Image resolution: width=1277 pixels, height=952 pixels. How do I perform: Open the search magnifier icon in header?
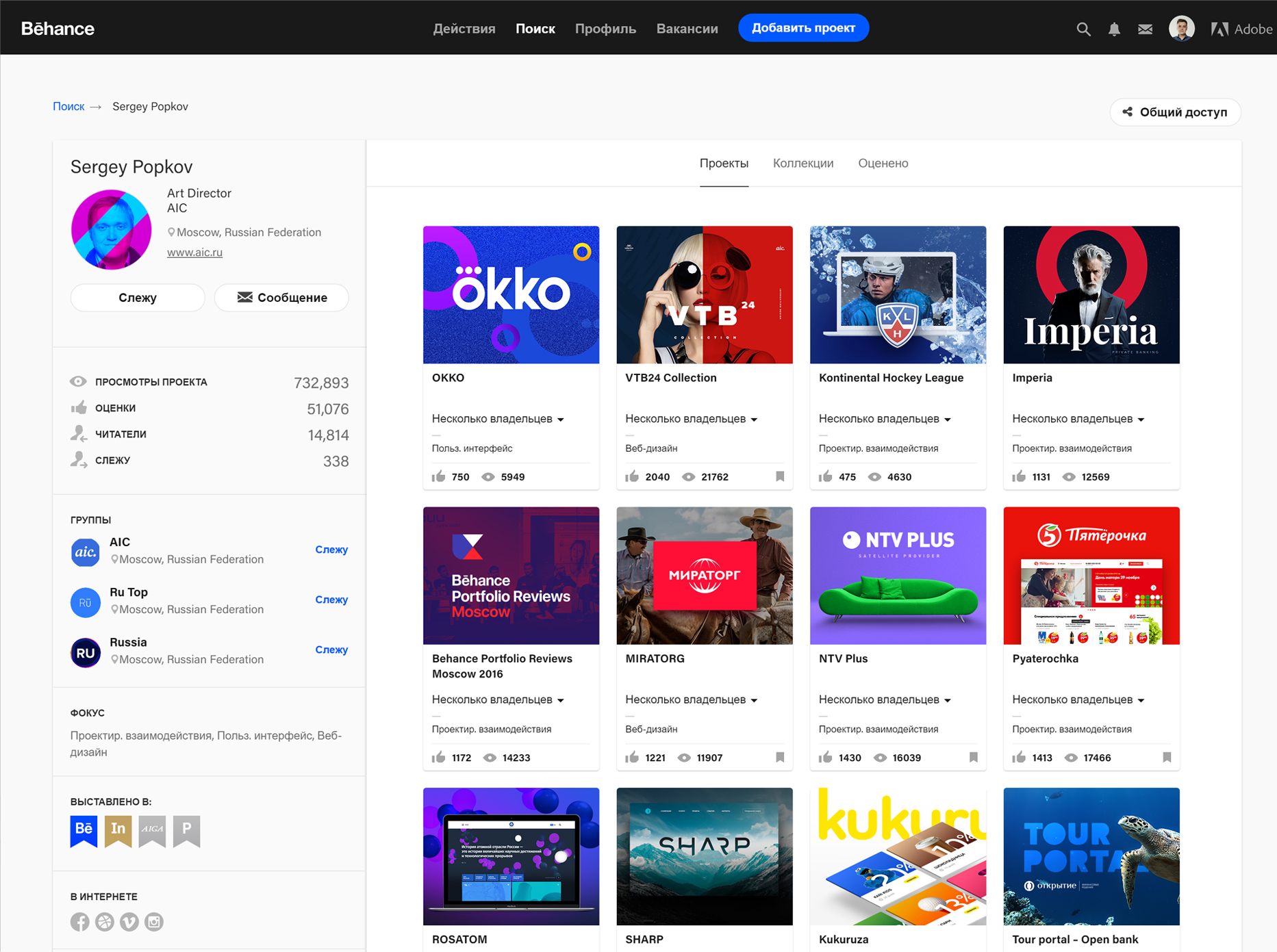(1083, 29)
